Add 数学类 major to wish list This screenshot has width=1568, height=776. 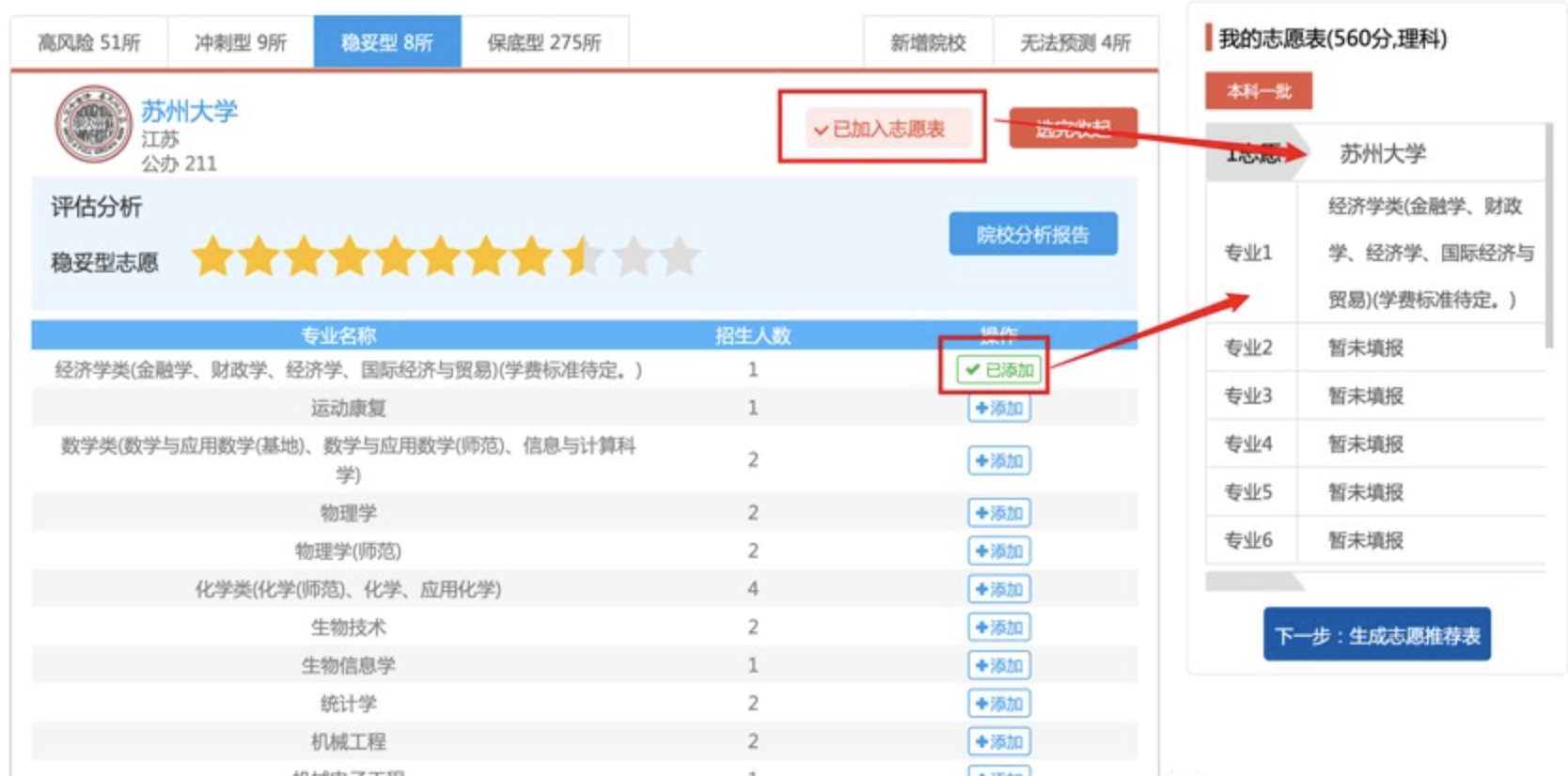[x=998, y=460]
